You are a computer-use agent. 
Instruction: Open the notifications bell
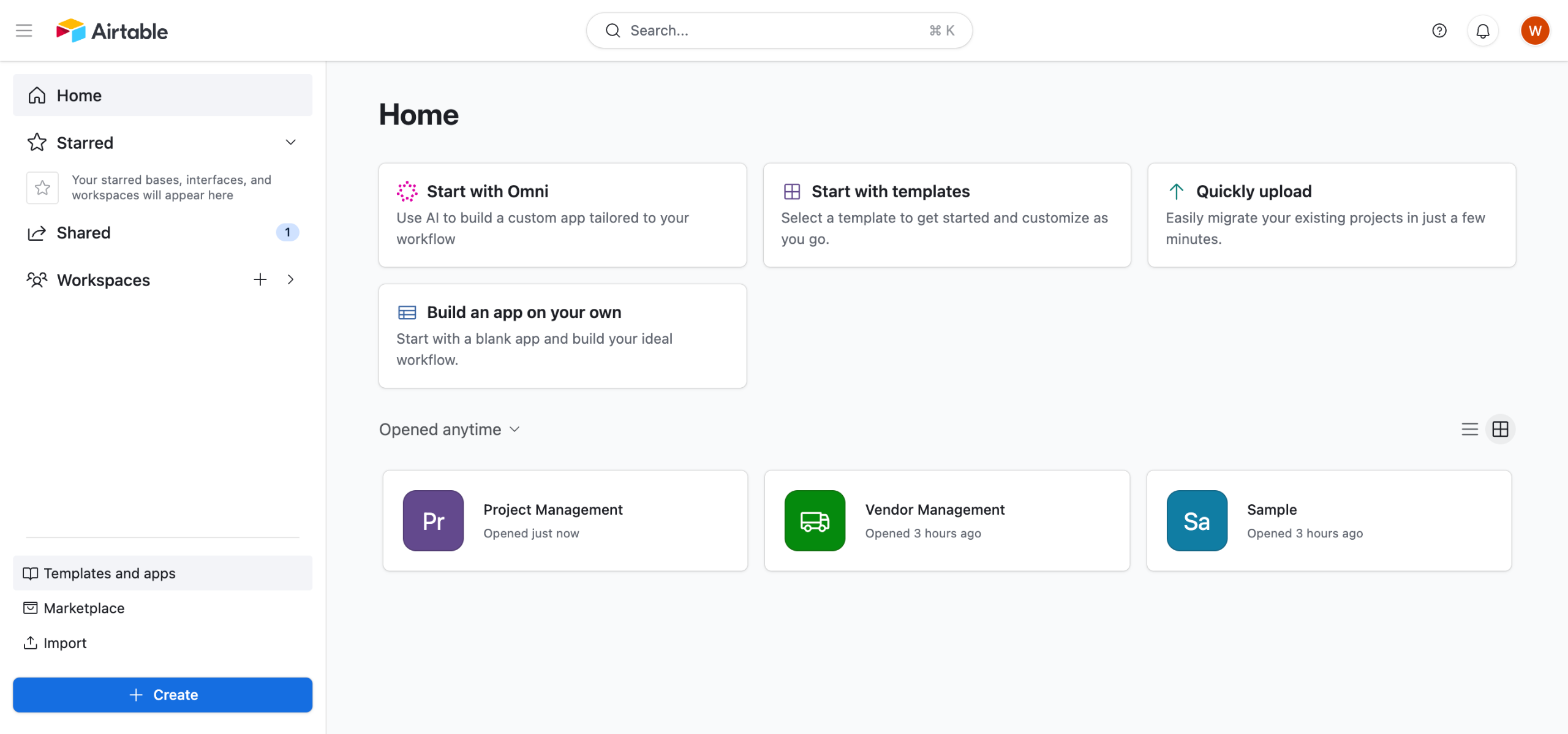click(x=1482, y=31)
